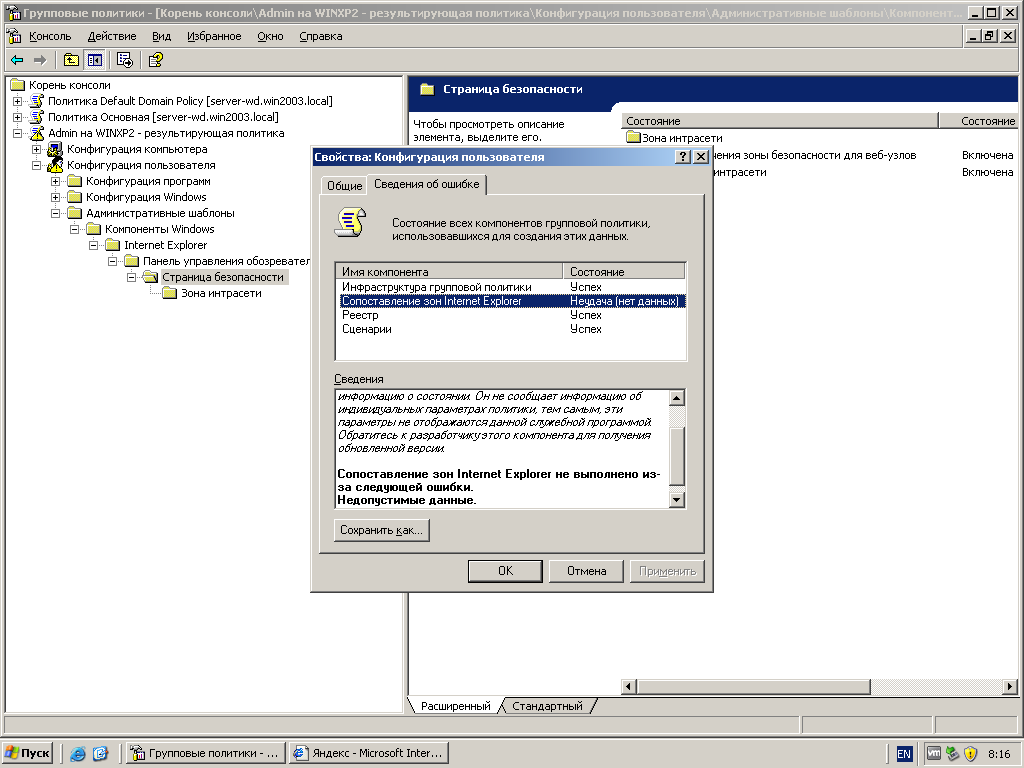Switch to the Расширенный view tab
Viewport: 1024px width, 768px height.
(x=455, y=706)
